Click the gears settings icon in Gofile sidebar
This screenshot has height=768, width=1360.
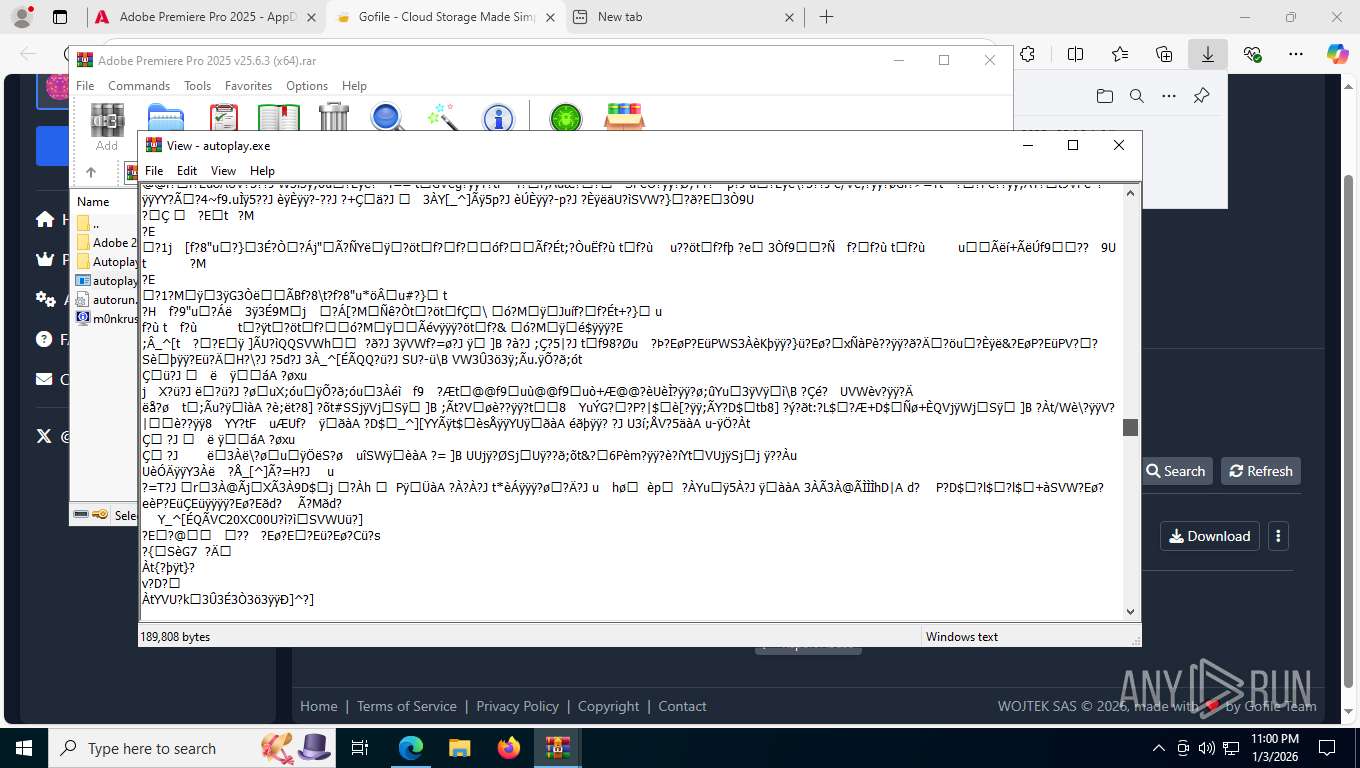pyautogui.click(x=46, y=299)
